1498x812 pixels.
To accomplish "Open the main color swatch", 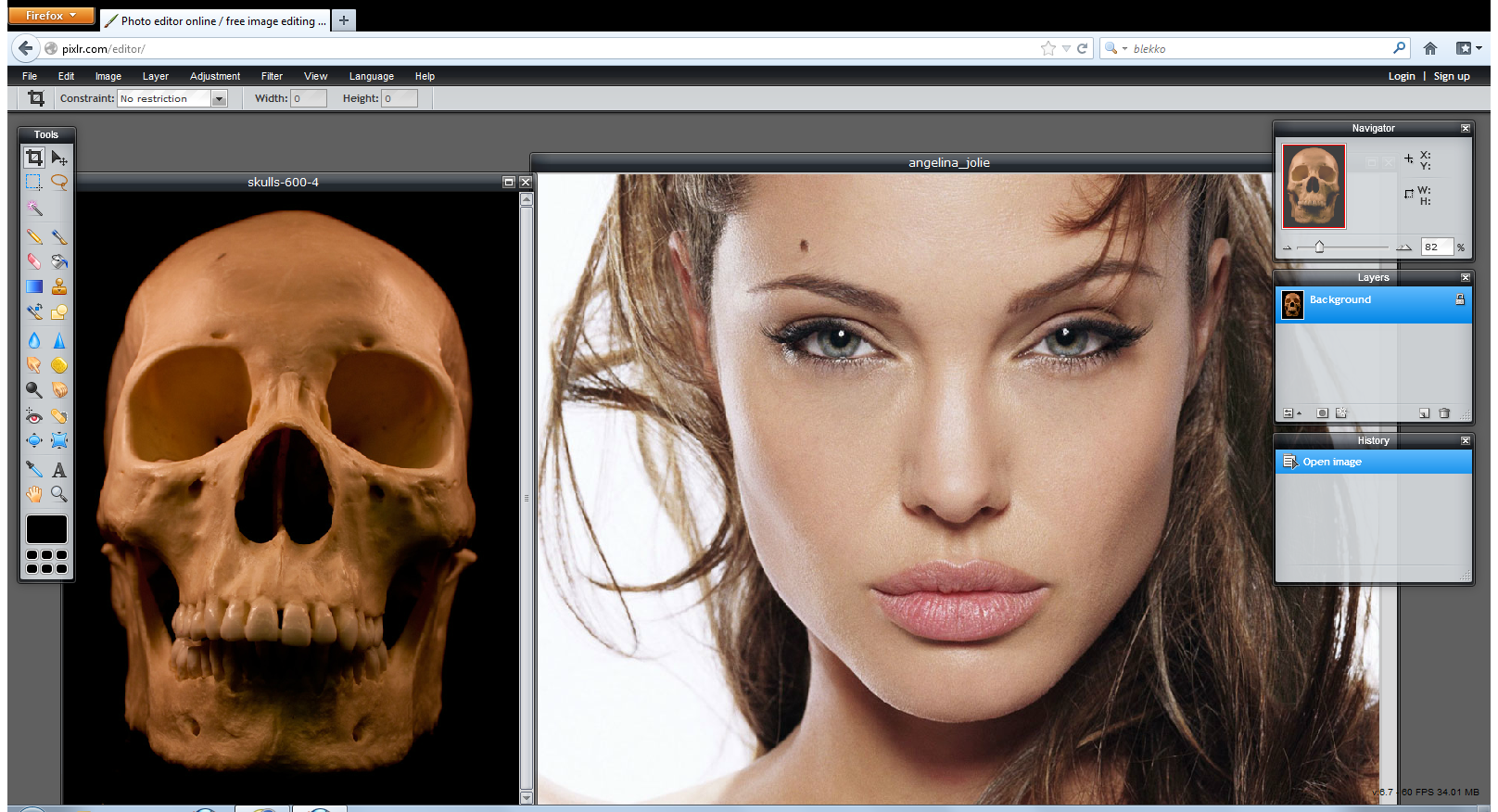I will [x=46, y=529].
